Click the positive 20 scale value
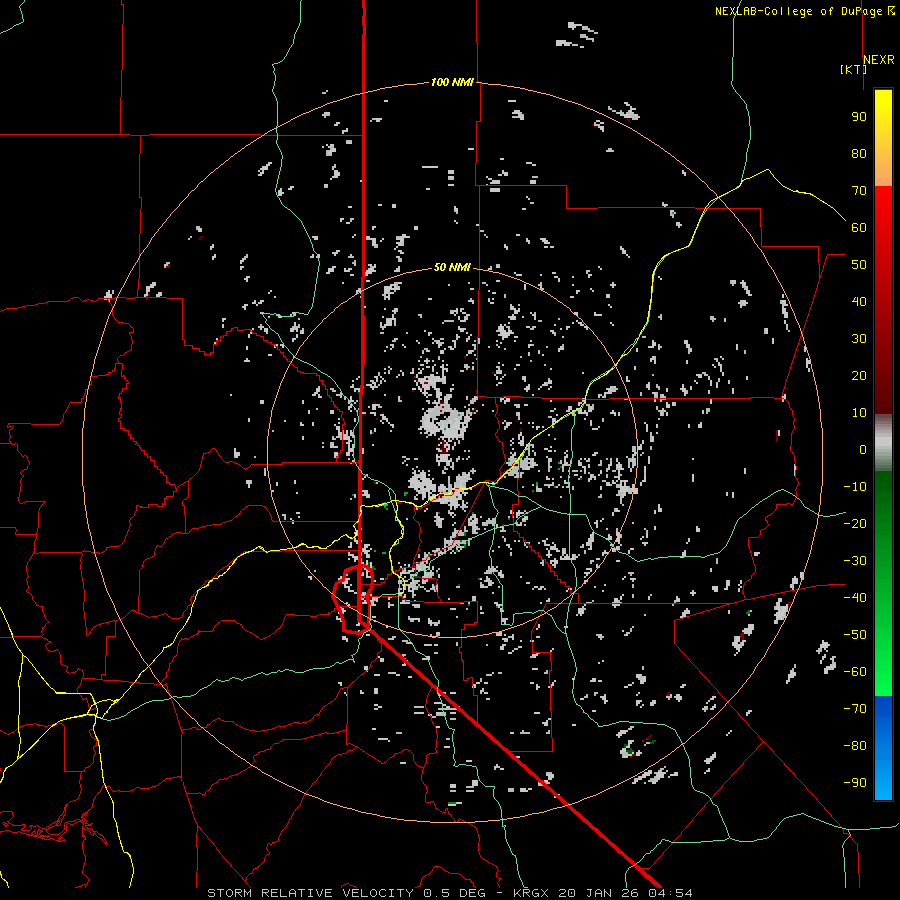 (859, 376)
